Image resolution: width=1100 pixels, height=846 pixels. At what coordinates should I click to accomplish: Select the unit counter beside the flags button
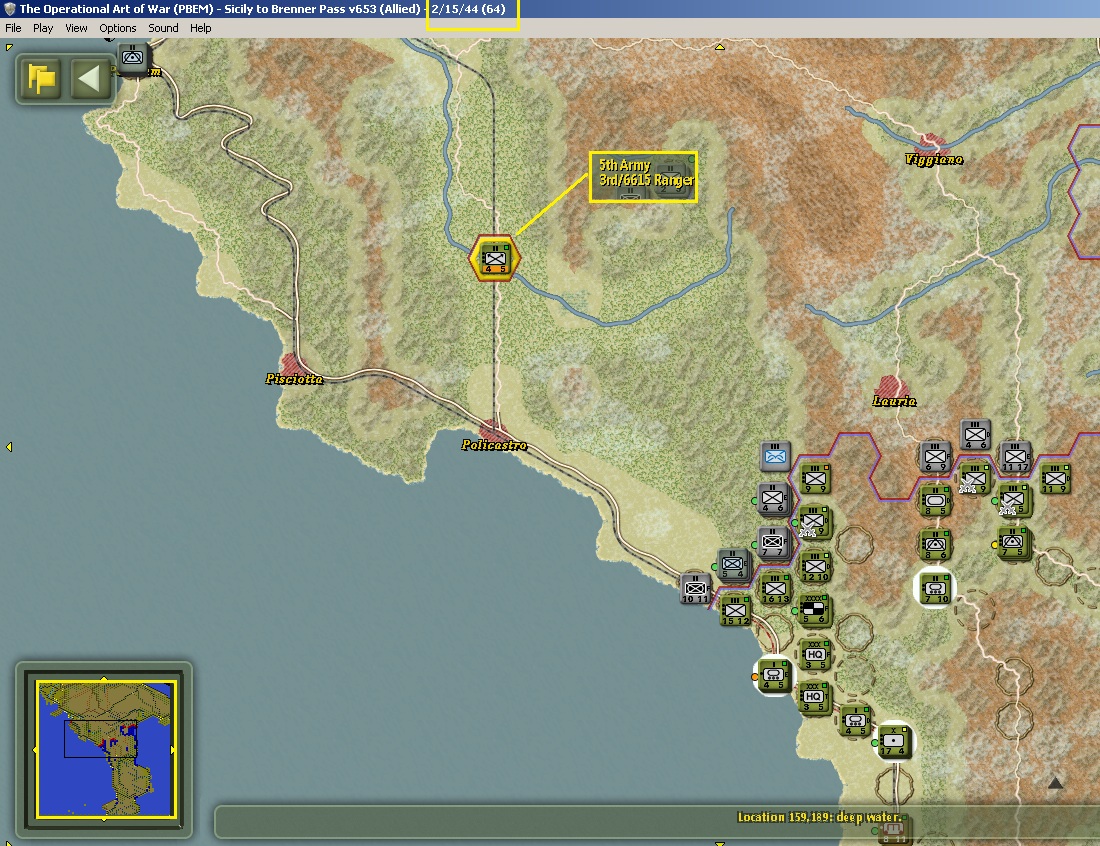click(x=133, y=58)
